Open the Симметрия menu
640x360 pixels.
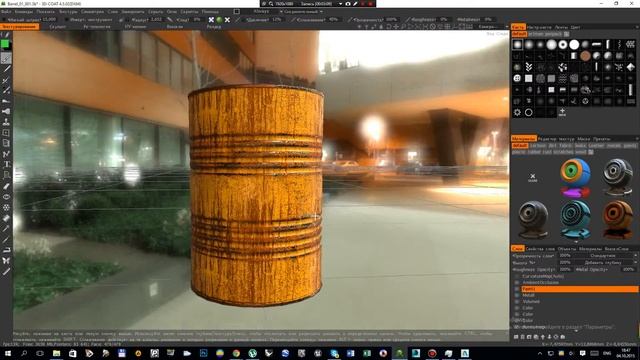point(92,11)
